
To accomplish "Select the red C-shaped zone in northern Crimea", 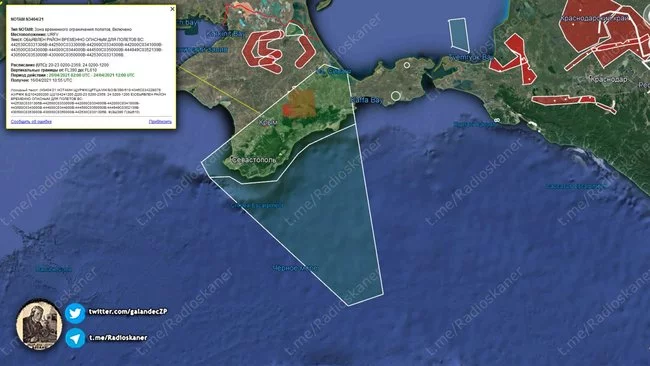I will 262,51.
